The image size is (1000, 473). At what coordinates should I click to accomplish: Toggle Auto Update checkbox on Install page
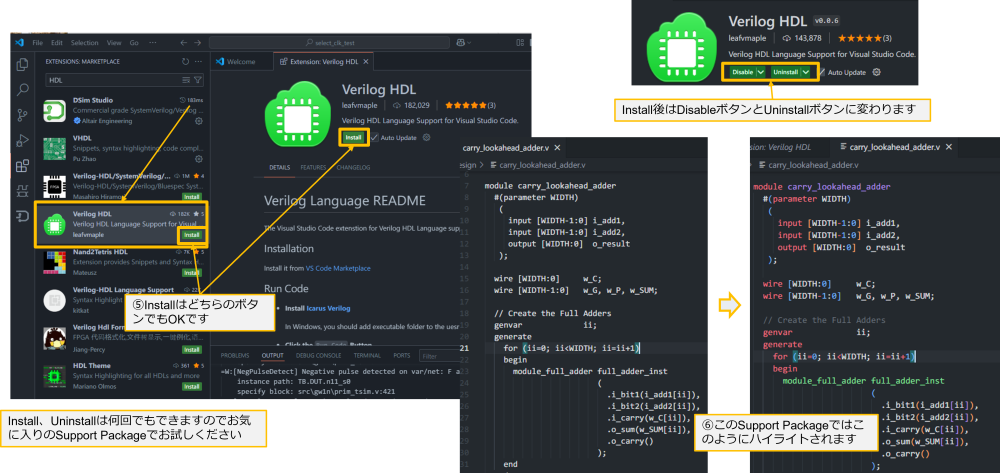375,137
